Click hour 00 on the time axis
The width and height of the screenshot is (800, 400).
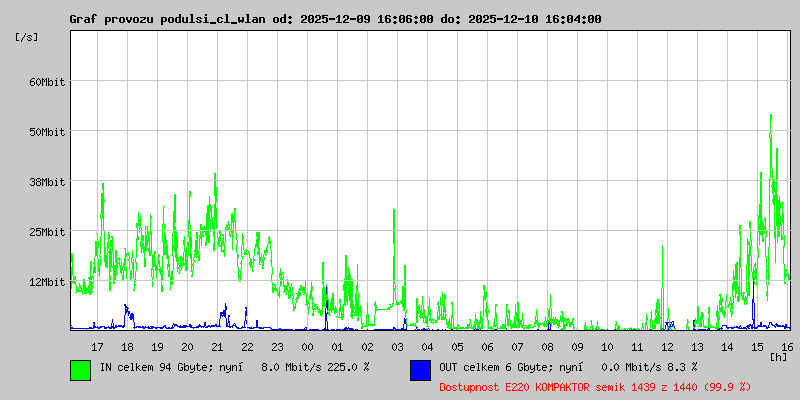tap(307, 346)
